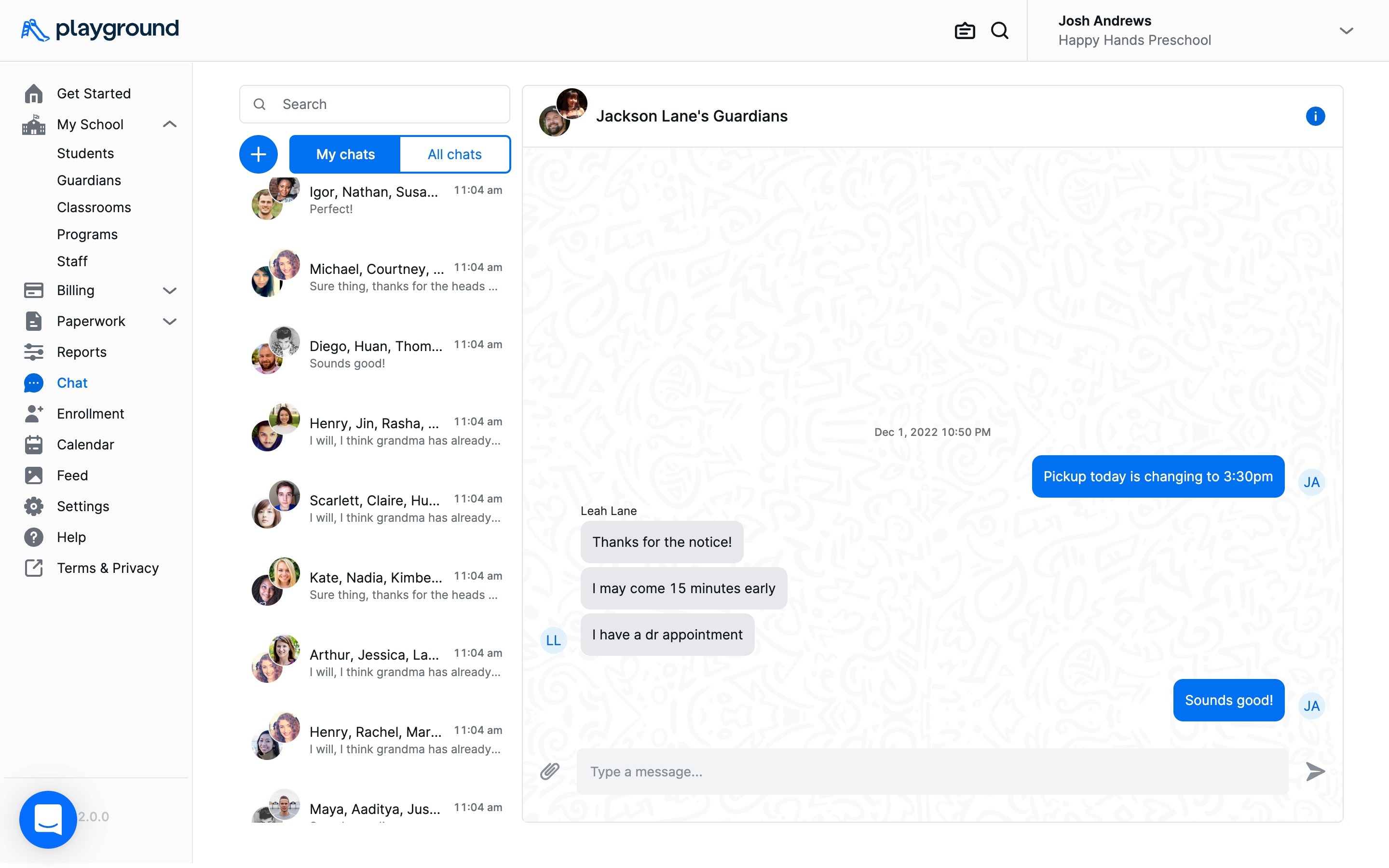Viewport: 1389px width, 868px height.
Task: Select the My chats tab
Action: click(345, 154)
